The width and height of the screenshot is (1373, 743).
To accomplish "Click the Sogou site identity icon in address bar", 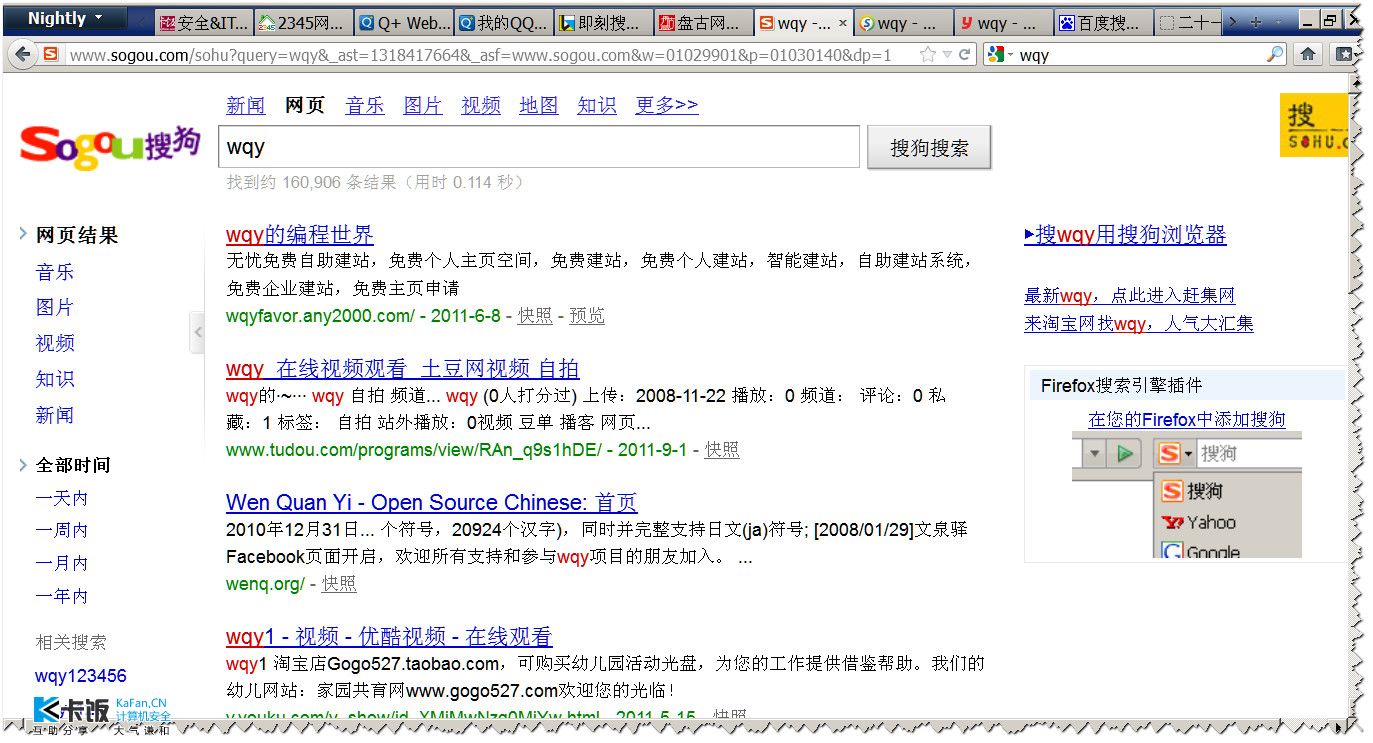I will [x=51, y=55].
